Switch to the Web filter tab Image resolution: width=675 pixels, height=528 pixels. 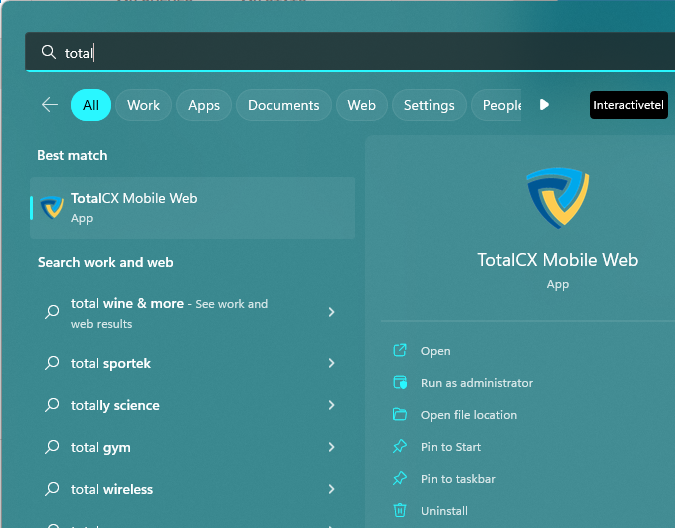pyautogui.click(x=362, y=105)
